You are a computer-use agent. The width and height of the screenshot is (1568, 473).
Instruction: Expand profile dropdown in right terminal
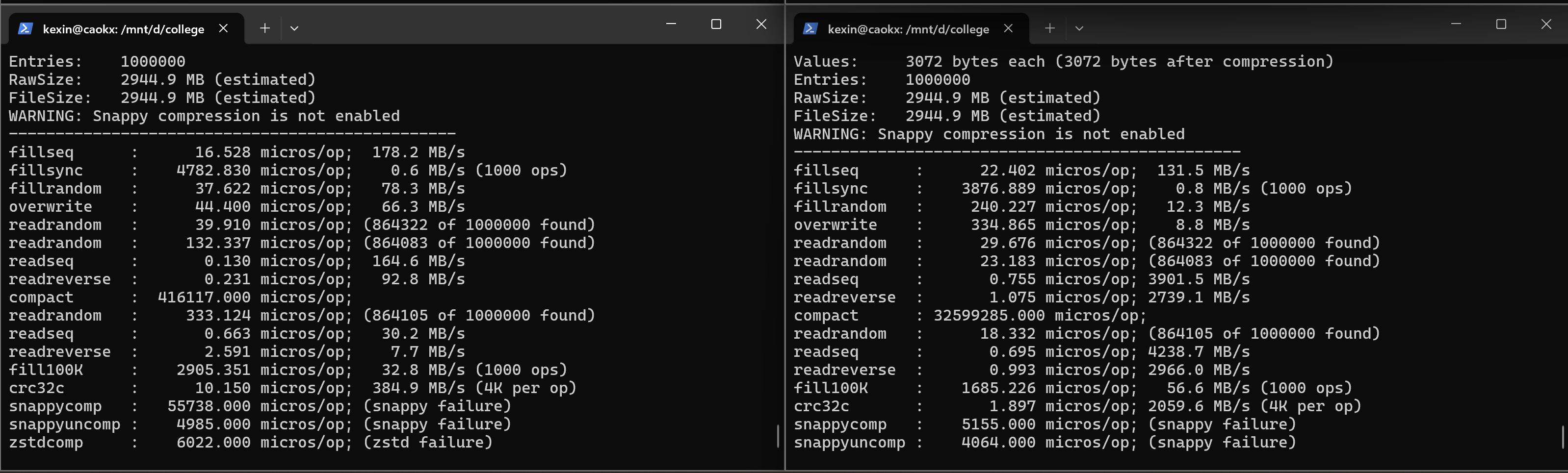pos(1079,28)
